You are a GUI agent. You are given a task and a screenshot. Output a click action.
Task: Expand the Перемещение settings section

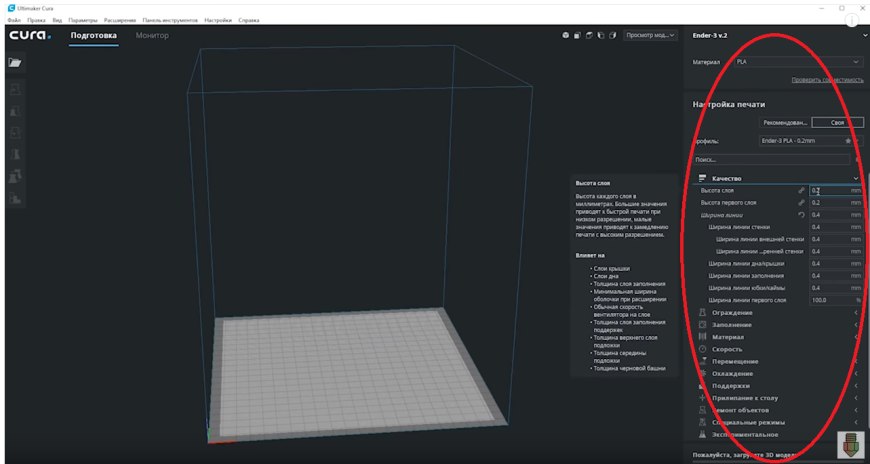777,361
